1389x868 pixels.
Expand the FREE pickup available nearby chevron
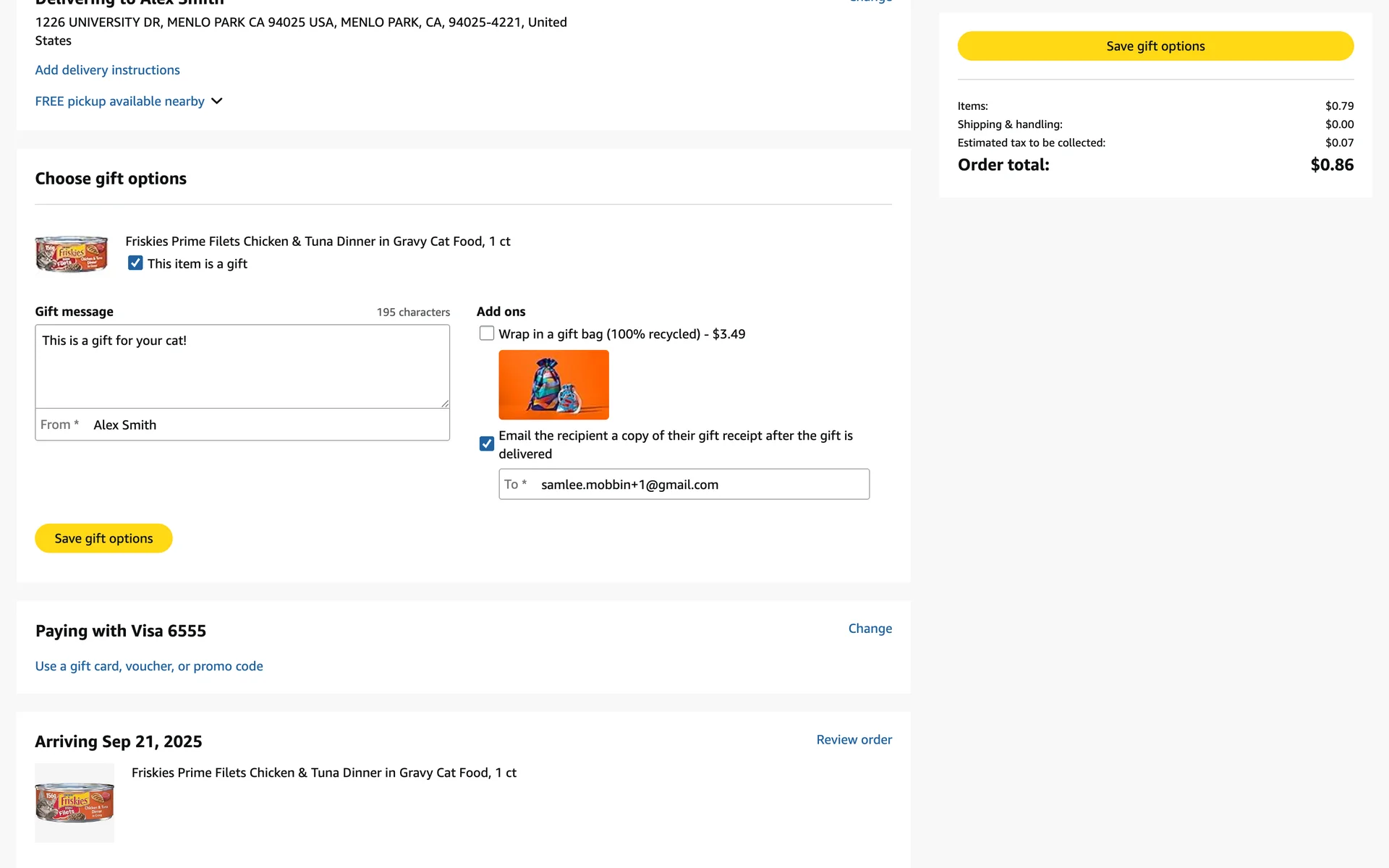coord(217,101)
